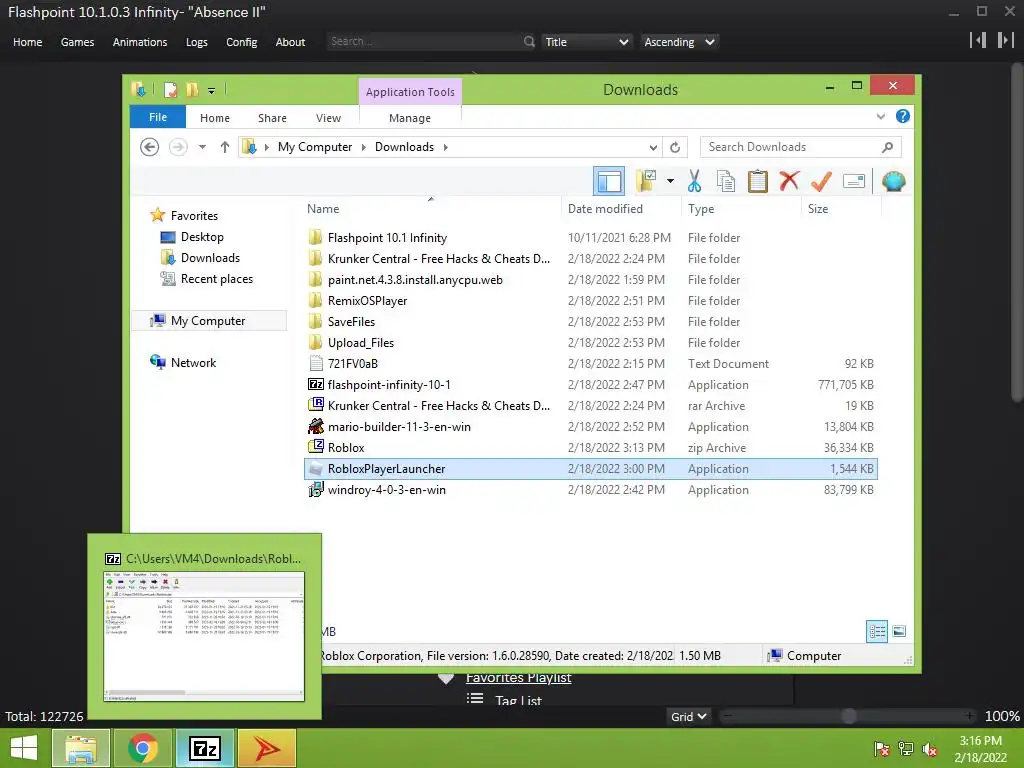The height and width of the screenshot is (768, 1024).
Task: Expand the ribbon chevron near Help
Action: coord(880,116)
